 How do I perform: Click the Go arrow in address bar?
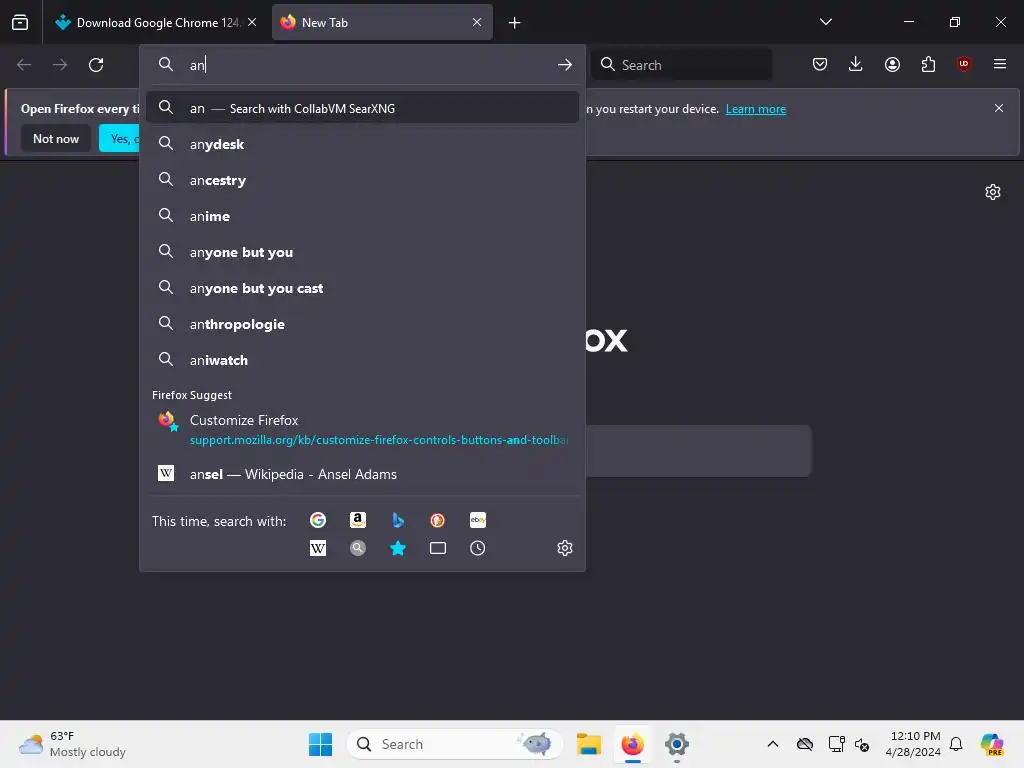(565, 65)
